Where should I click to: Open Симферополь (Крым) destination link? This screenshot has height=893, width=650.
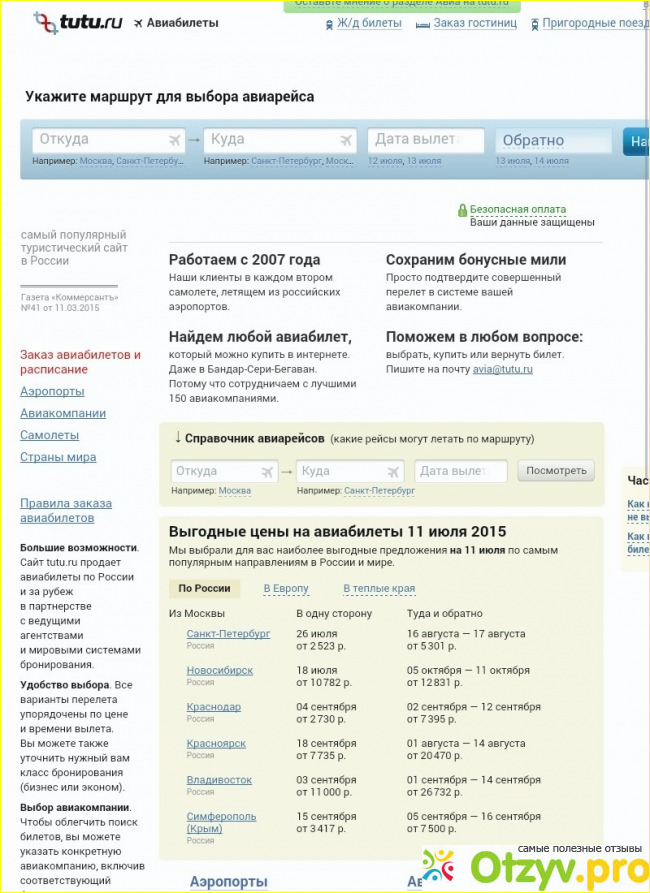[x=222, y=822]
